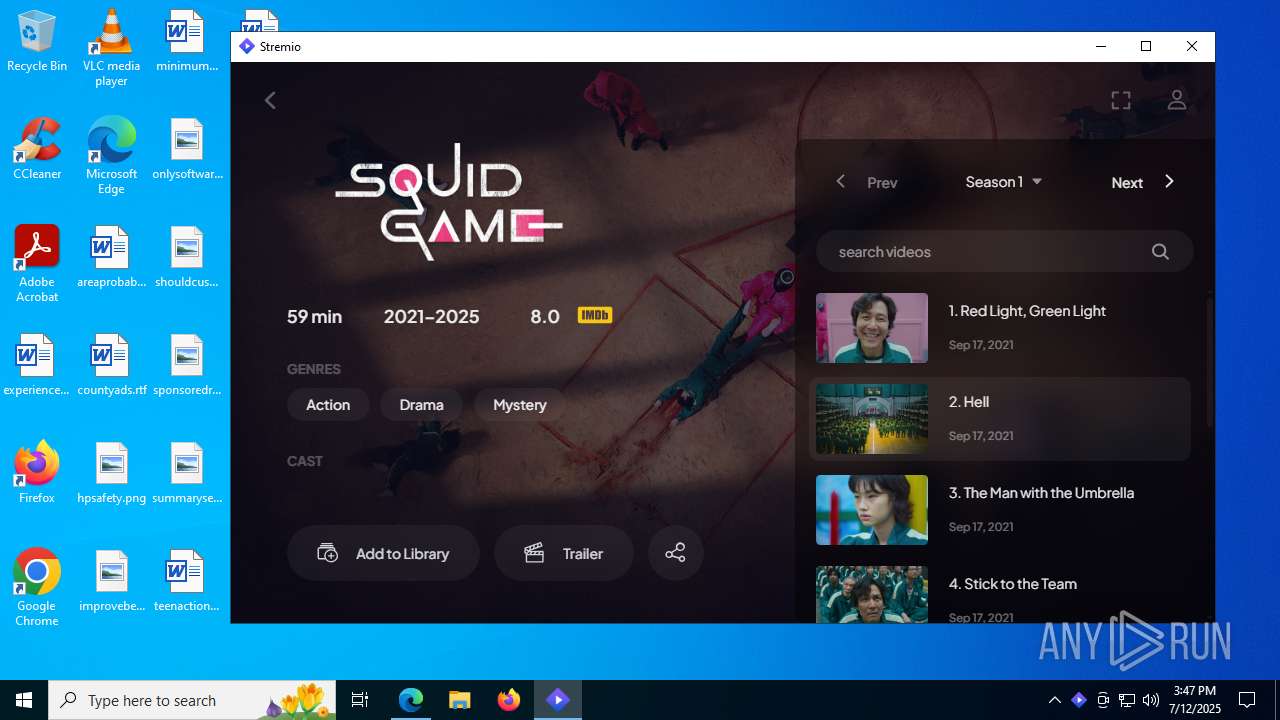Select the experience document on desktop
Viewport: 1280px width, 720px height.
[37, 364]
